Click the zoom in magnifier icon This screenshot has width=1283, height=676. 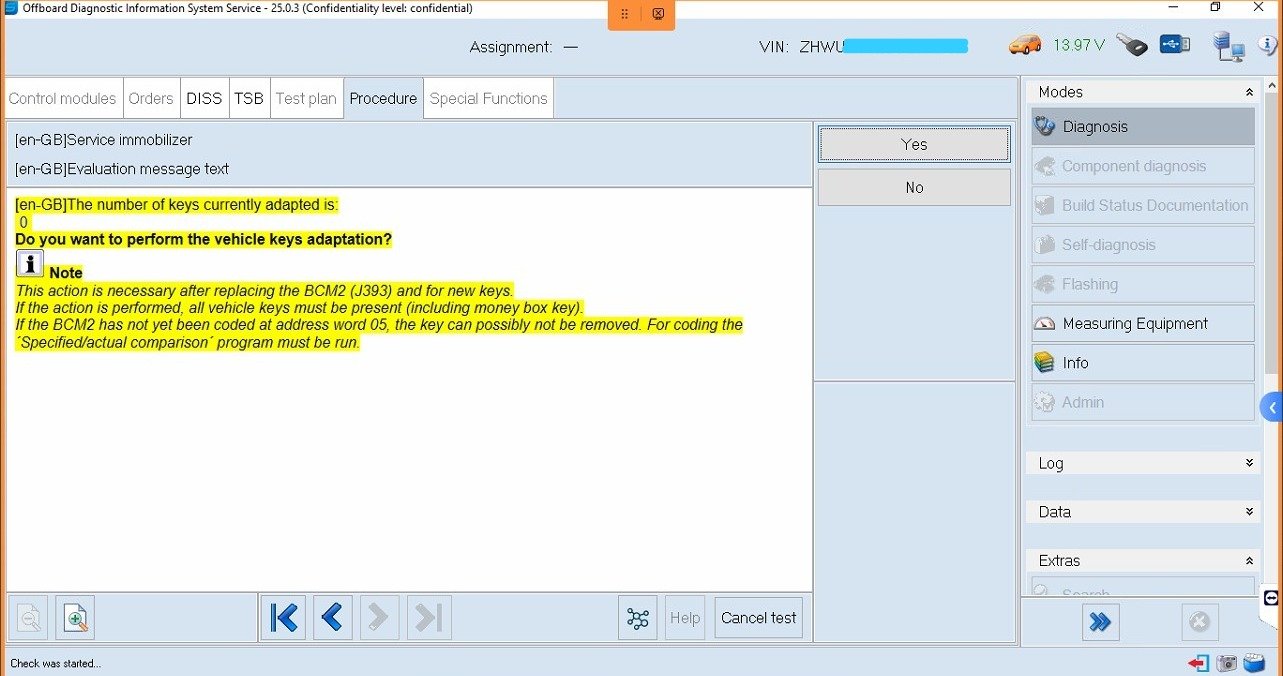pyautogui.click(x=75, y=619)
